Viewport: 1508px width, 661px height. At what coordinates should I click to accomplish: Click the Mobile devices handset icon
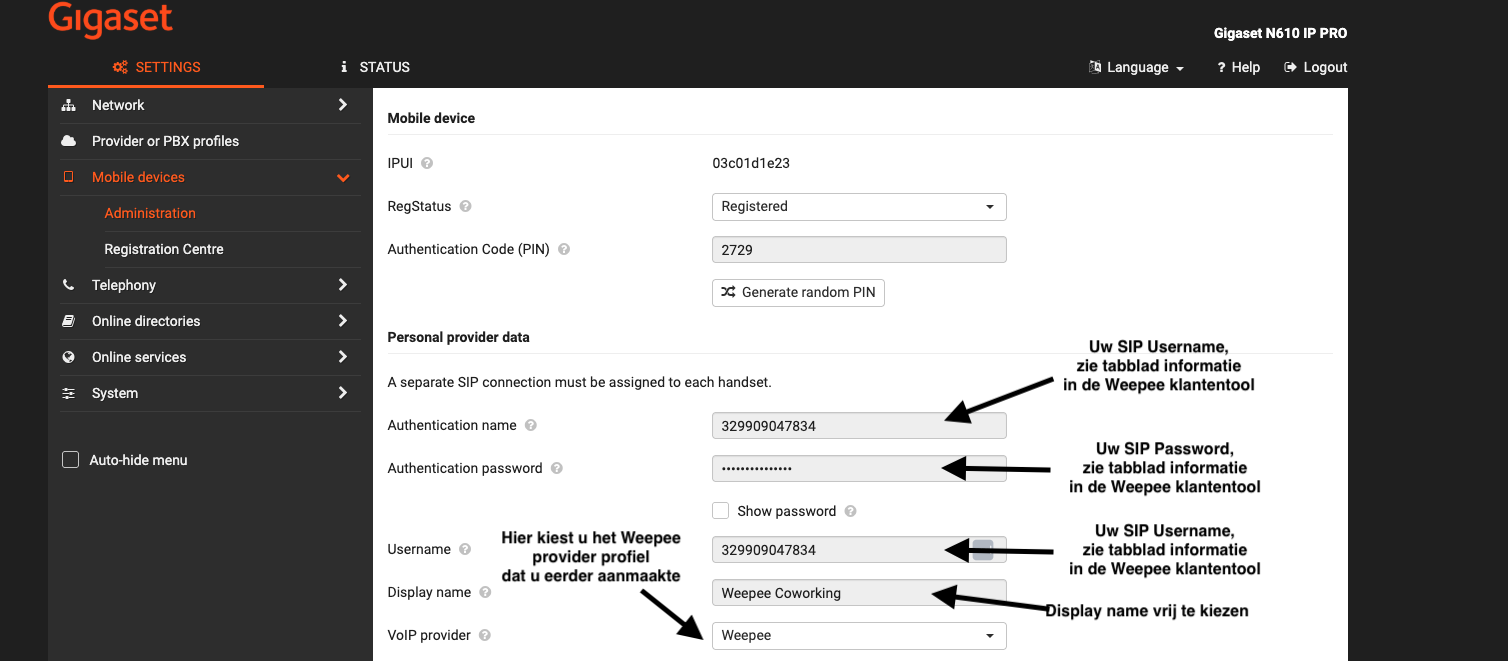69,177
